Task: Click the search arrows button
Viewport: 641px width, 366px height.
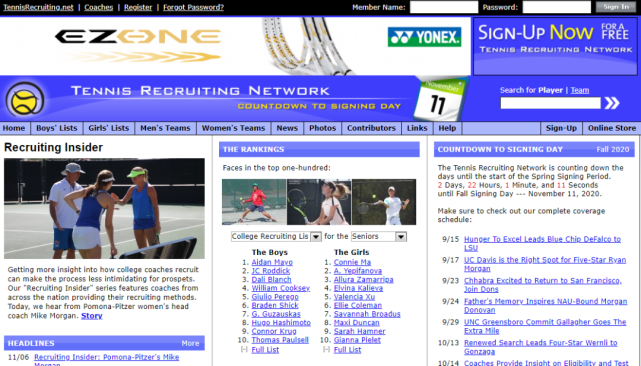Action: click(x=612, y=103)
